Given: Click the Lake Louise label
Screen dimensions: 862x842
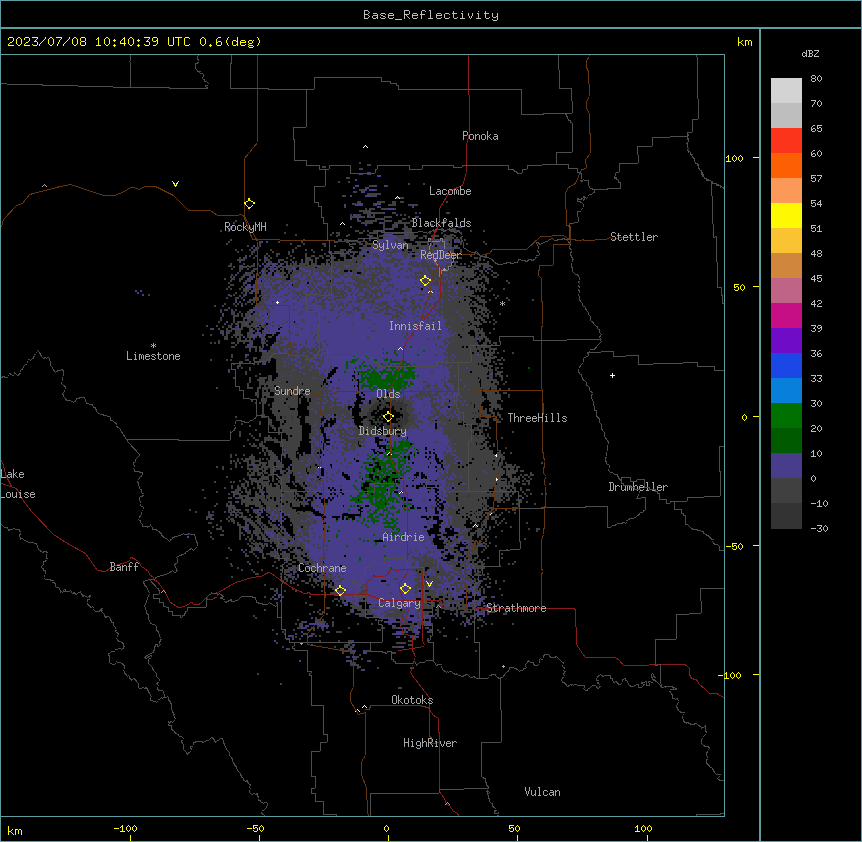Looking at the screenshot, I should (x=18, y=484).
